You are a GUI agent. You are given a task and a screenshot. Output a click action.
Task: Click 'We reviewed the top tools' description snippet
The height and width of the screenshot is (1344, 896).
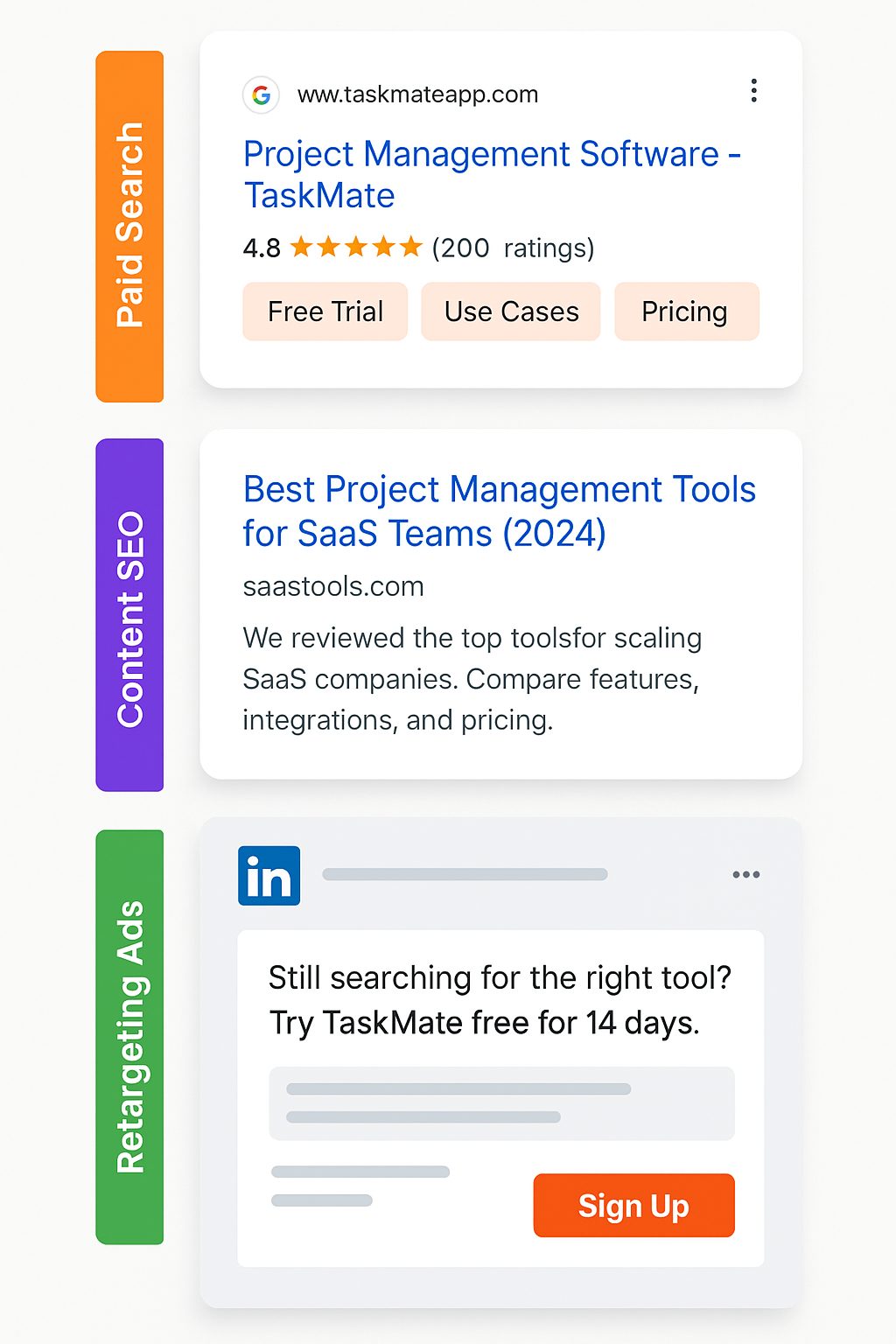click(472, 679)
